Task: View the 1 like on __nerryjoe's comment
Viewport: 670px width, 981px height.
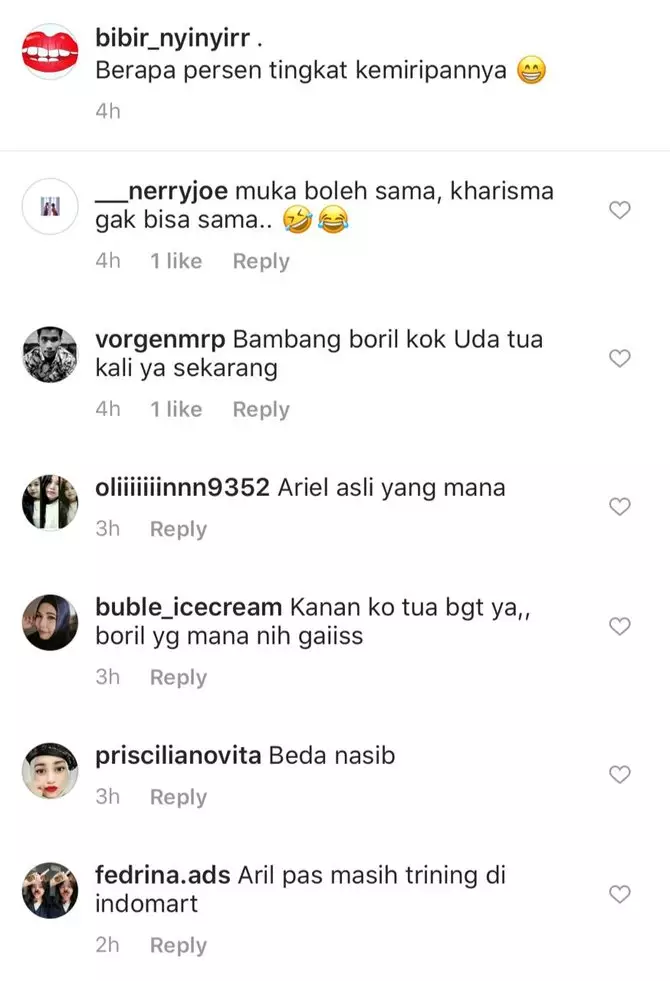Action: [x=176, y=261]
